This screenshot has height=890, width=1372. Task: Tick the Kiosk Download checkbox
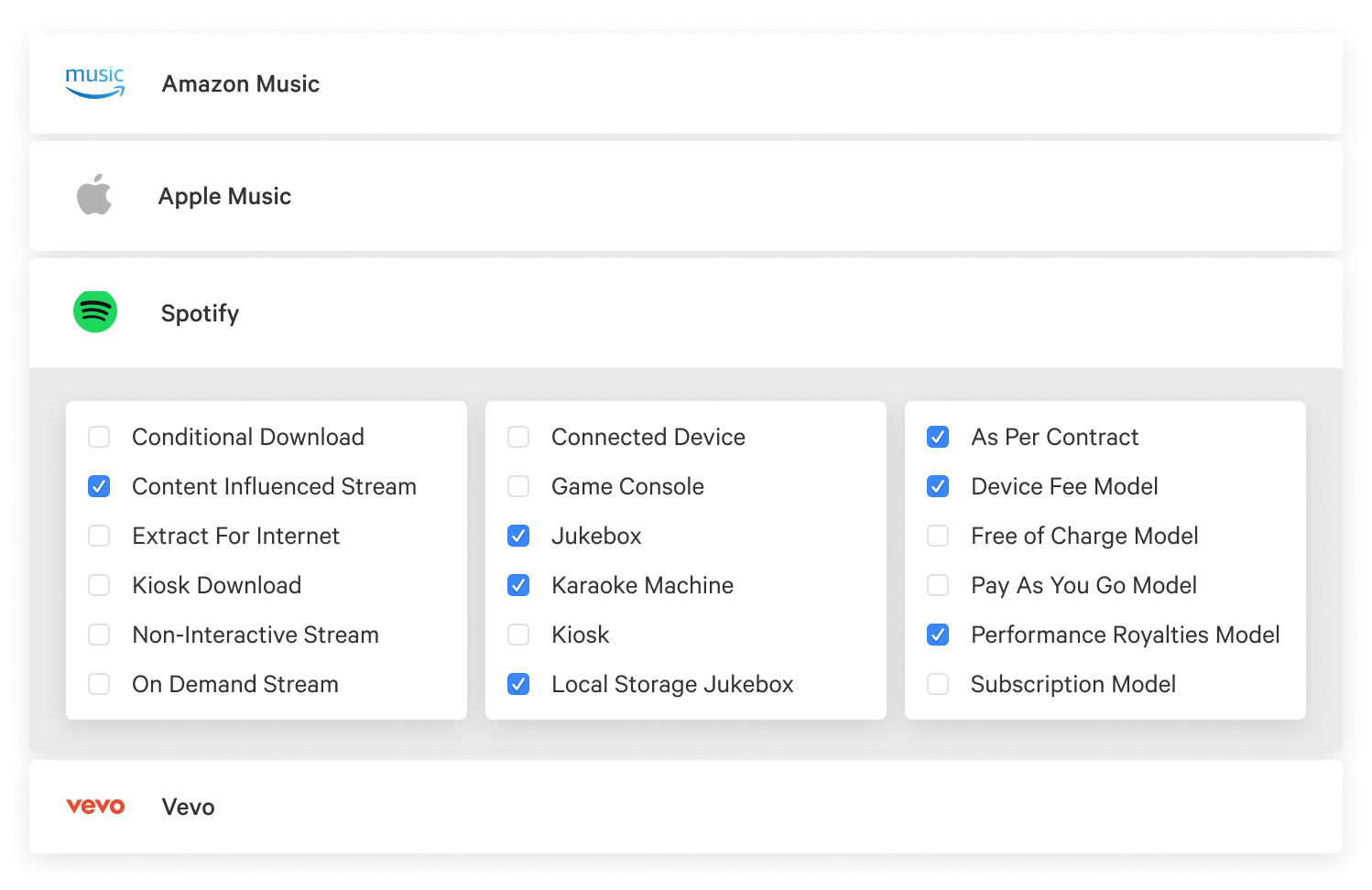point(99,585)
